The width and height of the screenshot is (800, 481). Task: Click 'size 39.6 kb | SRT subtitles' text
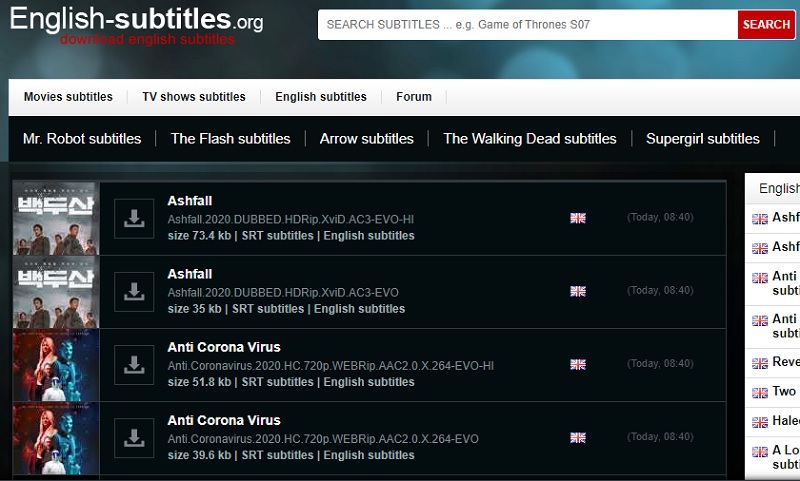click(240, 455)
